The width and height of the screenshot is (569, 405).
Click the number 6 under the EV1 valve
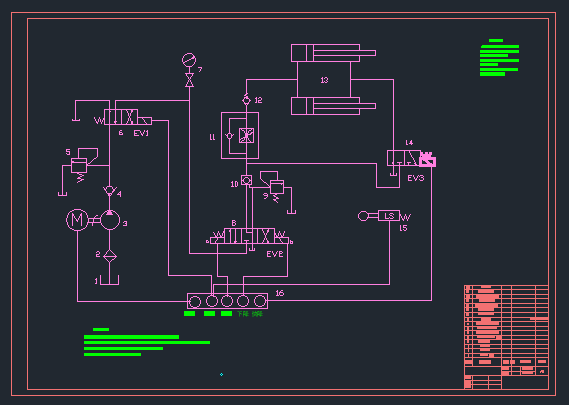(121, 133)
